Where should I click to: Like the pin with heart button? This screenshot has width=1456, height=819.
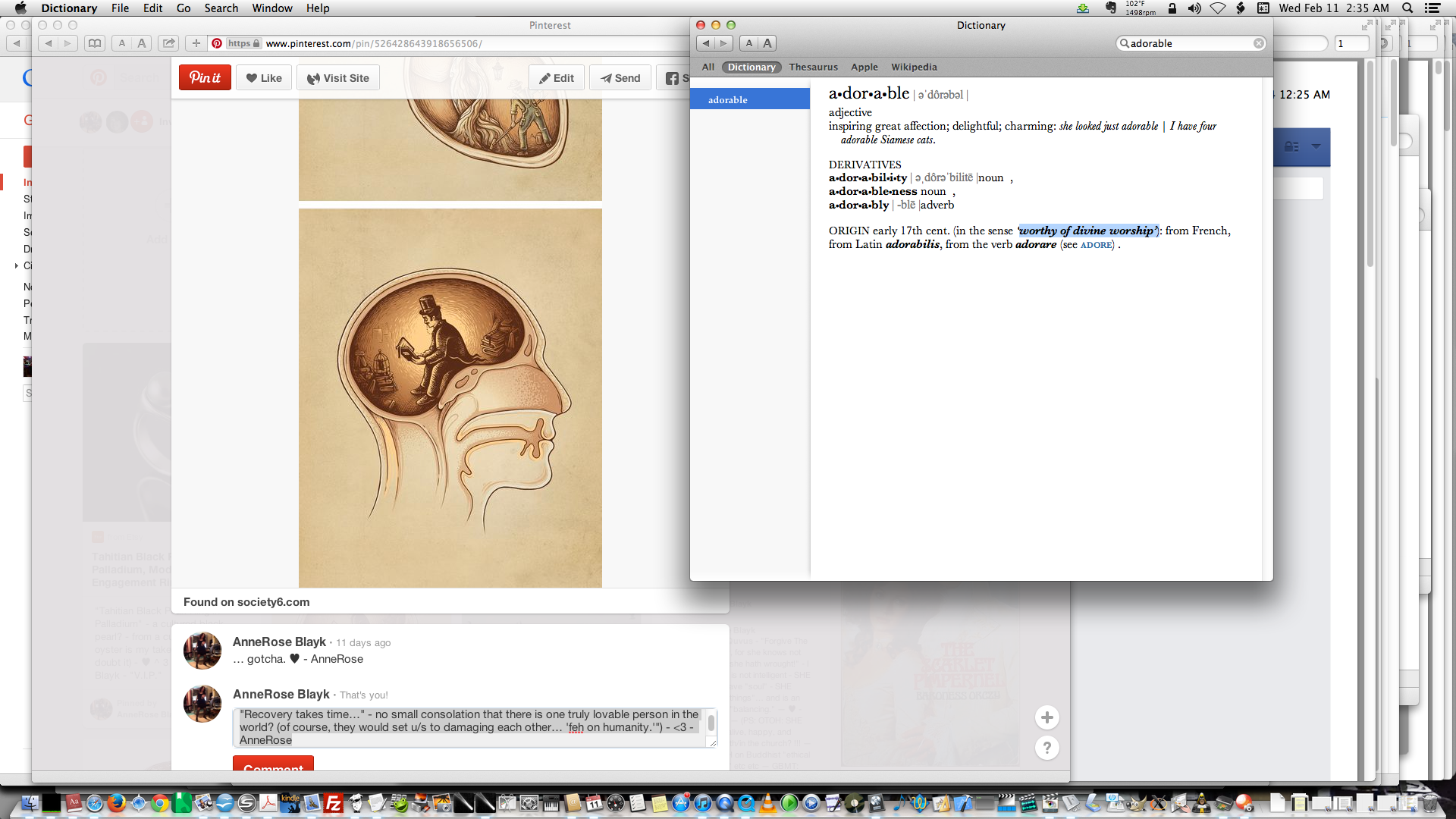(x=264, y=78)
